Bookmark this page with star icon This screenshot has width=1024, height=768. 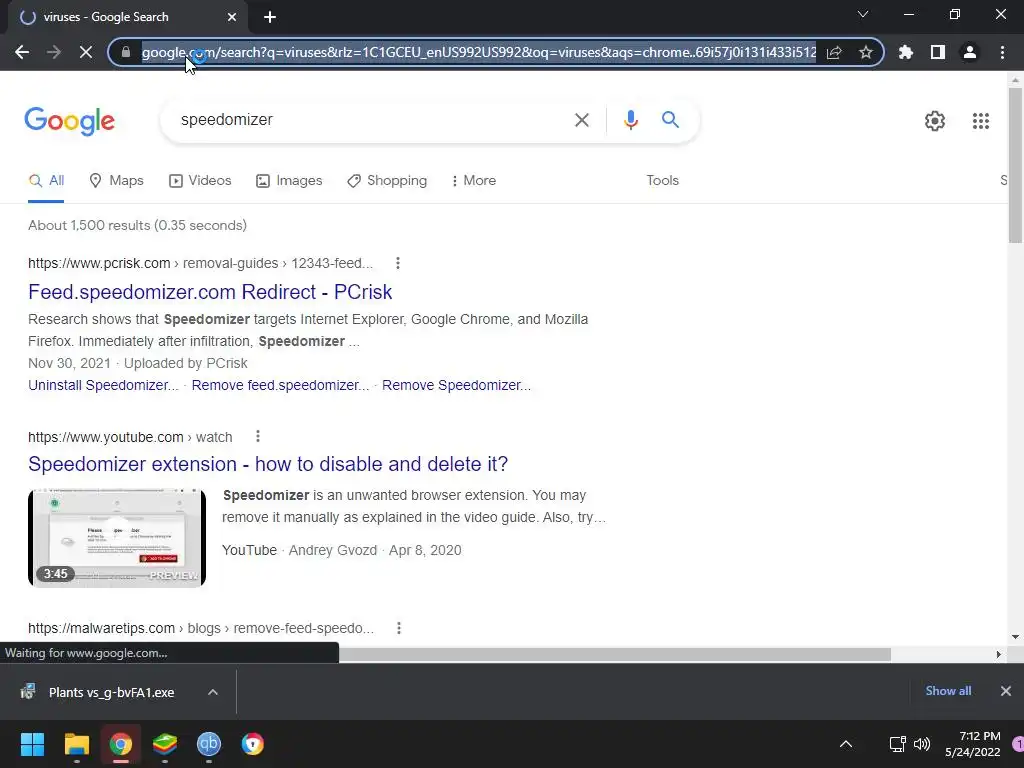[x=866, y=52]
